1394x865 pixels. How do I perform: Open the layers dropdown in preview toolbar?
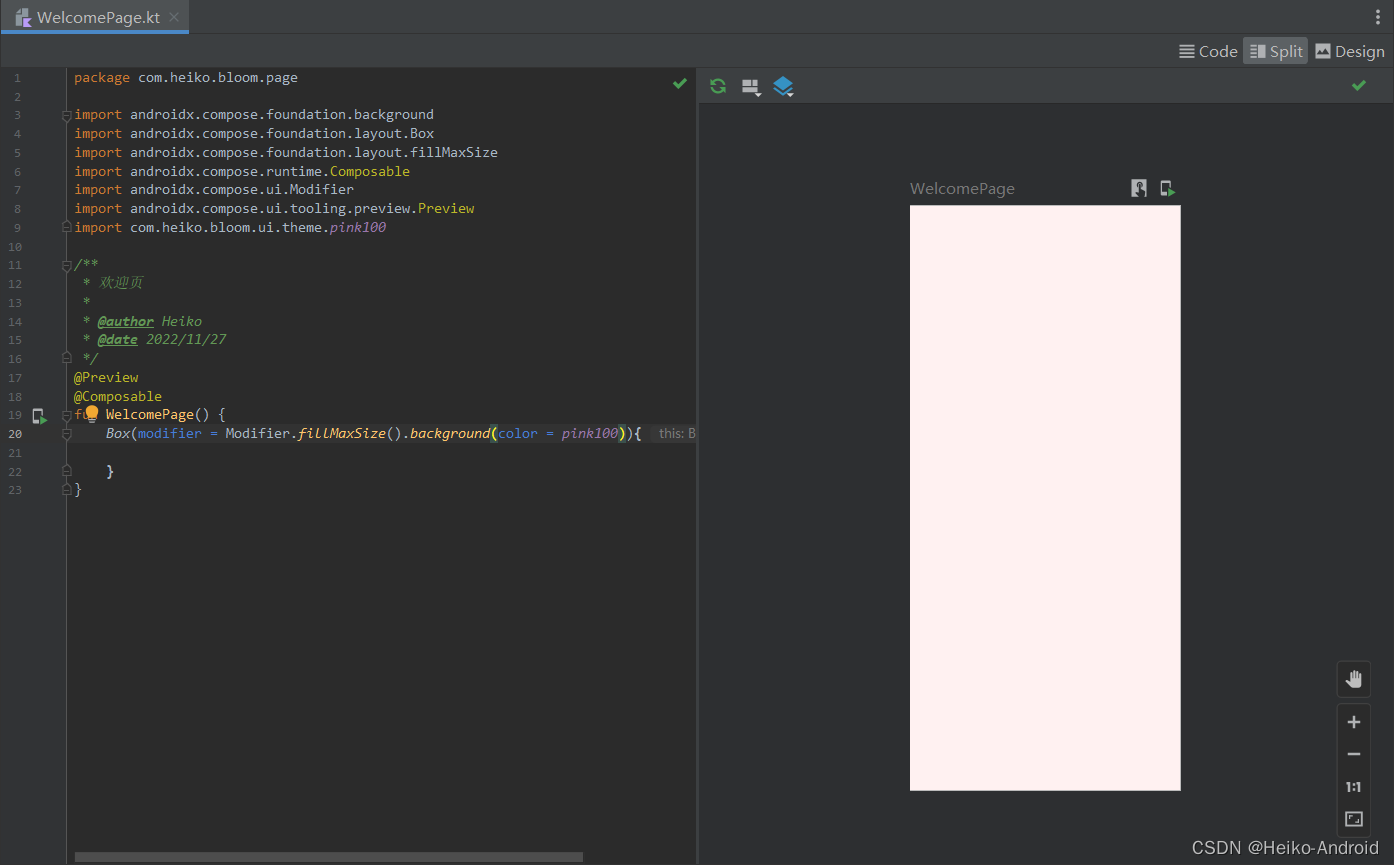pos(783,87)
